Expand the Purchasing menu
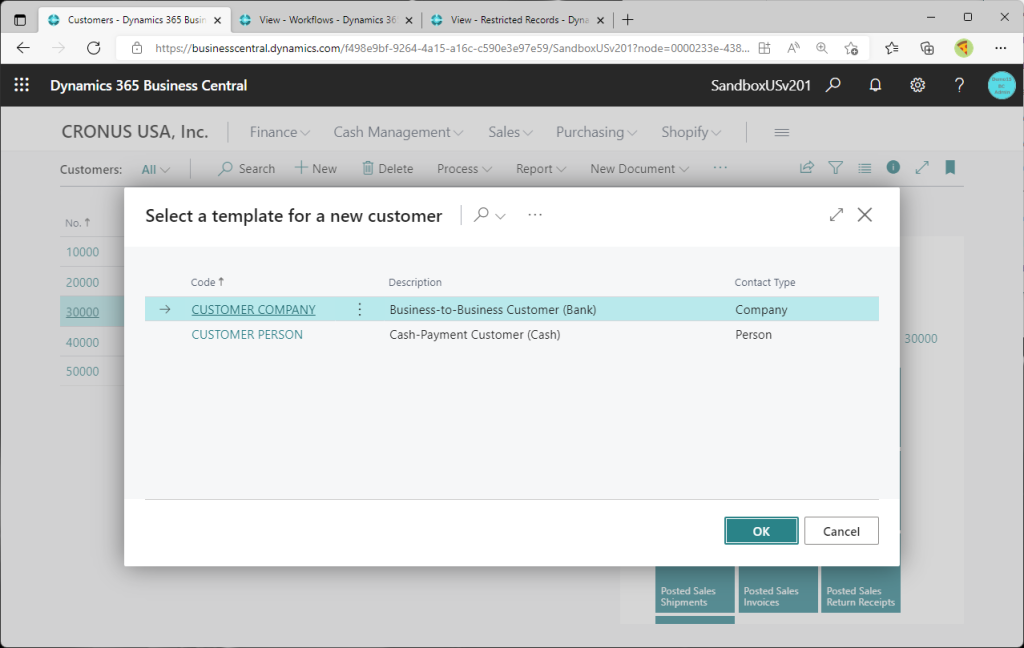This screenshot has width=1024, height=648. click(597, 132)
